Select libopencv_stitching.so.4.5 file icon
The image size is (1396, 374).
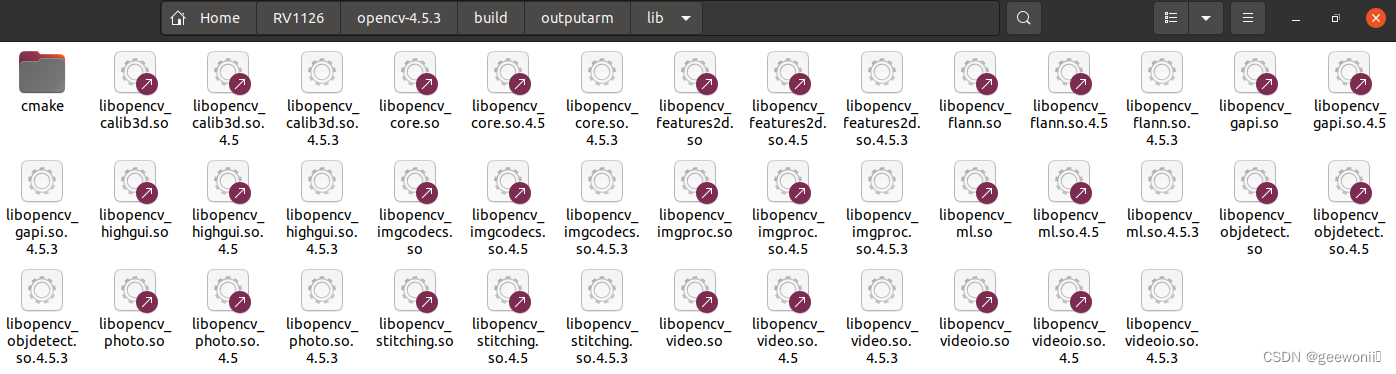click(508, 290)
